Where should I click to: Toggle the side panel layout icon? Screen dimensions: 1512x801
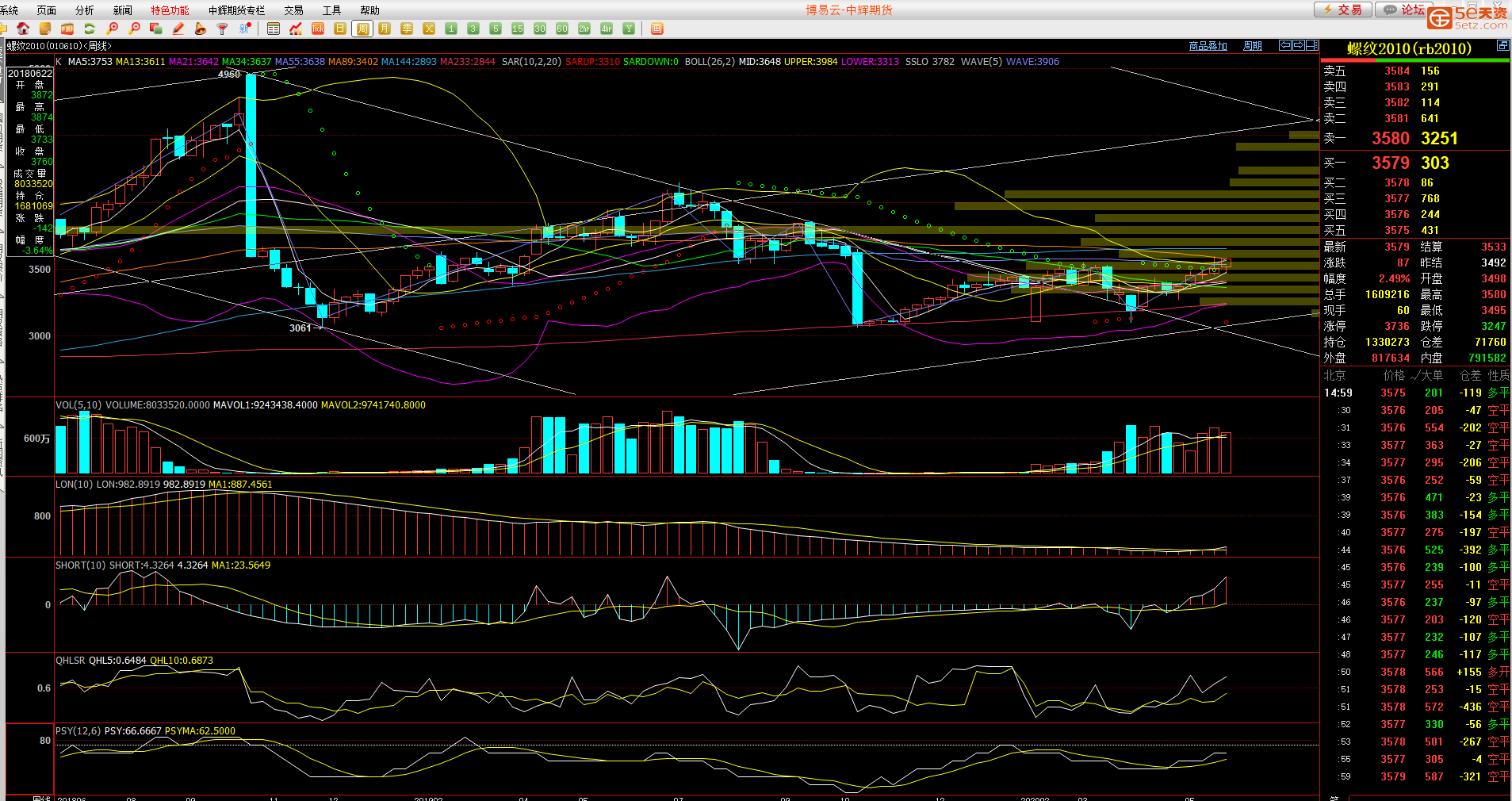click(1312, 45)
